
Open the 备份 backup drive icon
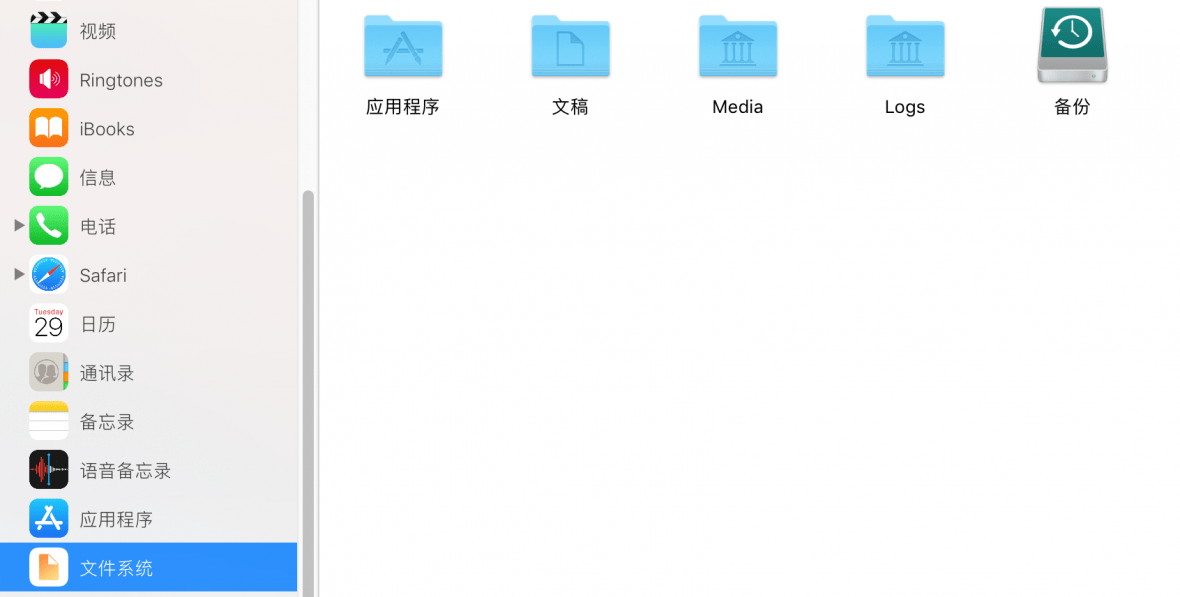pos(1072,45)
